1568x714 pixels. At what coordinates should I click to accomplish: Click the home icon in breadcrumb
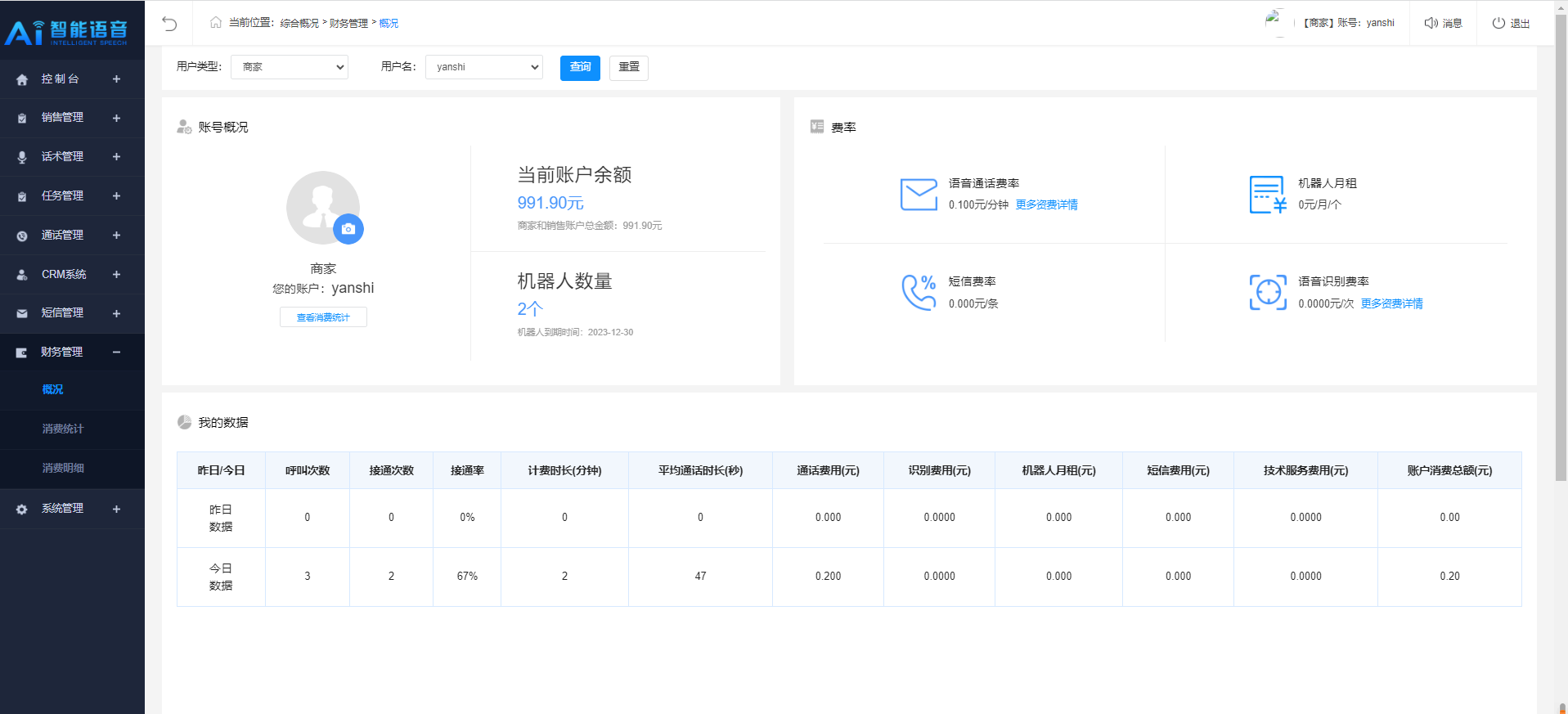[216, 23]
